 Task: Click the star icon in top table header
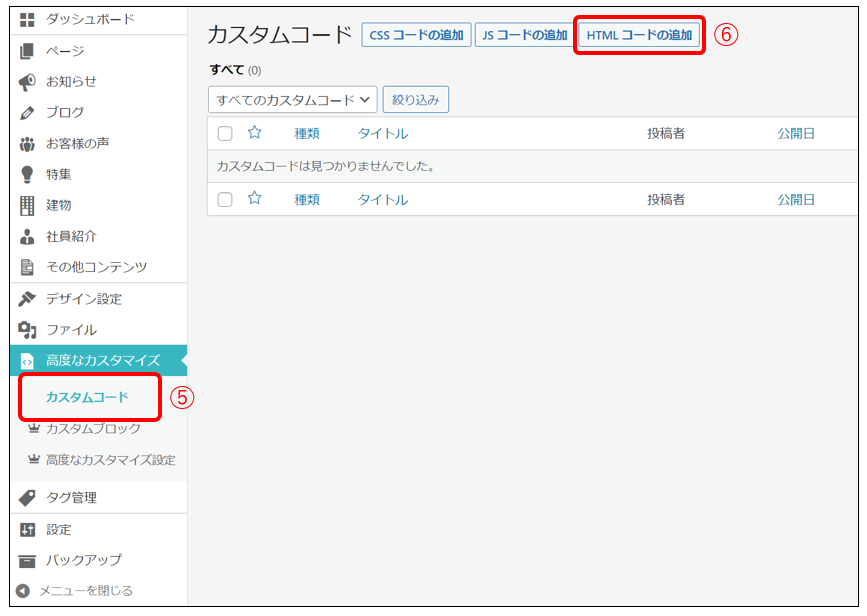coord(254,133)
